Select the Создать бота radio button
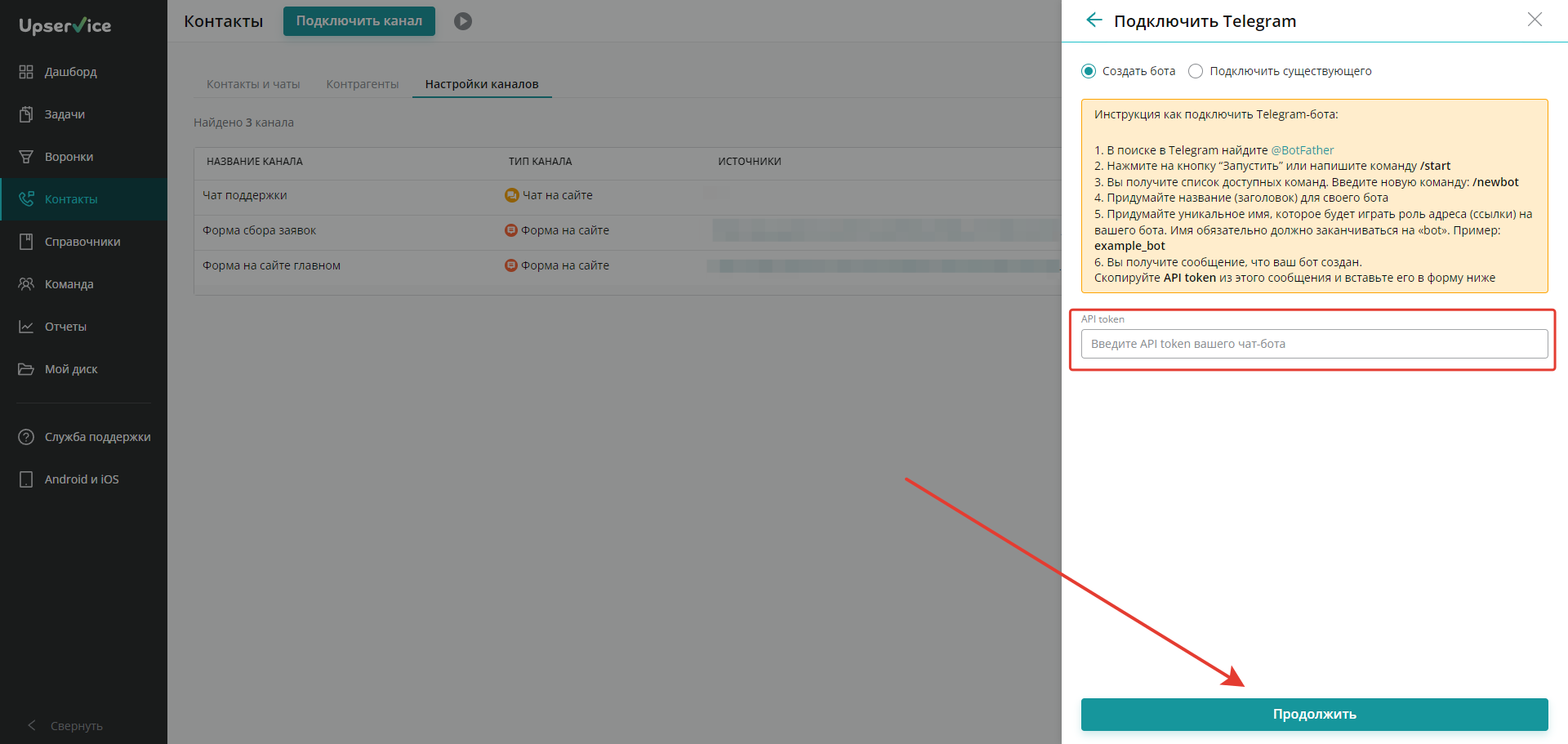This screenshot has width=1568, height=744. [1089, 71]
